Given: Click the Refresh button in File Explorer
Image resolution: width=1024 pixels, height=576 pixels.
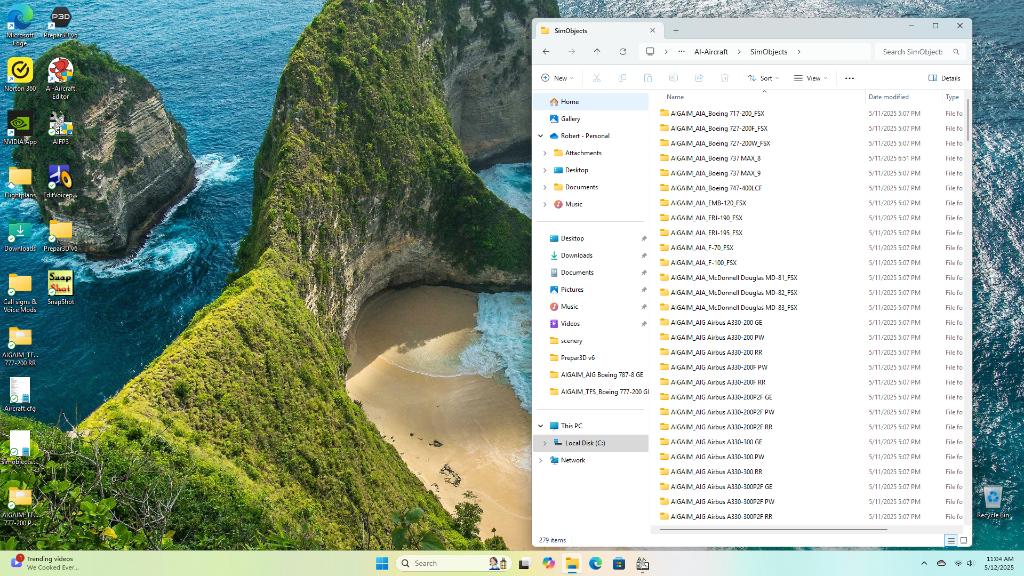Looking at the screenshot, I should click(x=622, y=51).
